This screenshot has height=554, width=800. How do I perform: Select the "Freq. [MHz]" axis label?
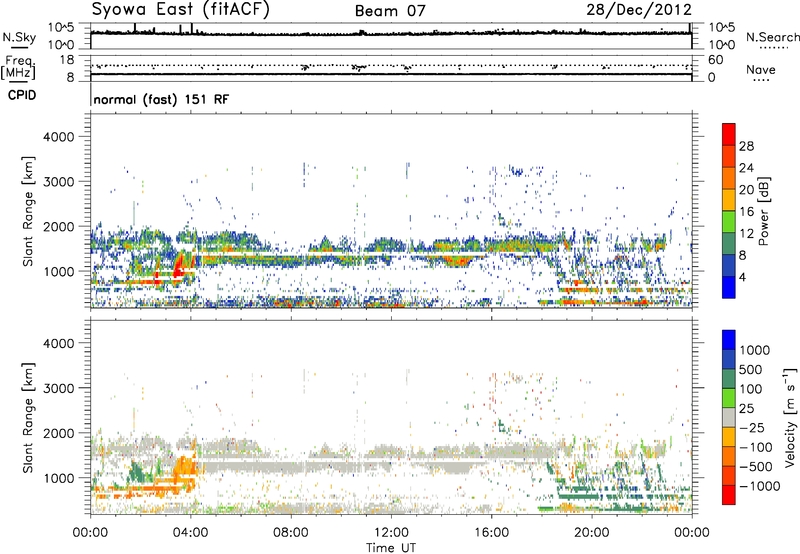coord(18,67)
